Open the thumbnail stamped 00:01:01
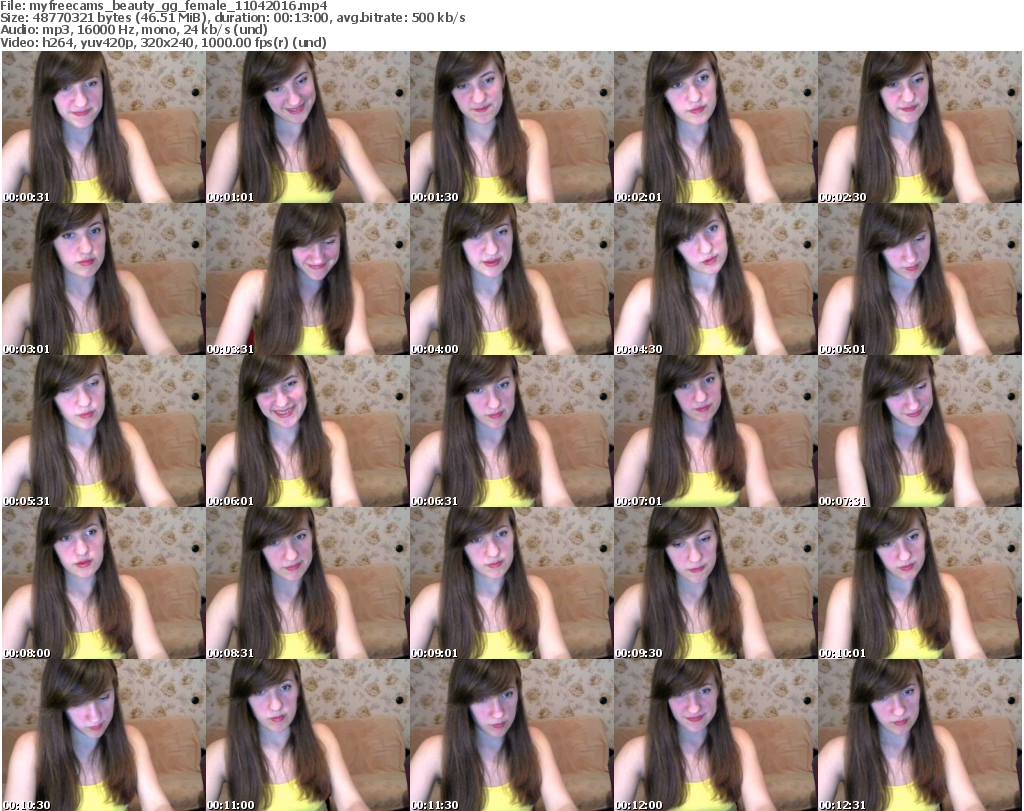The width and height of the screenshot is (1024, 811). (x=308, y=127)
